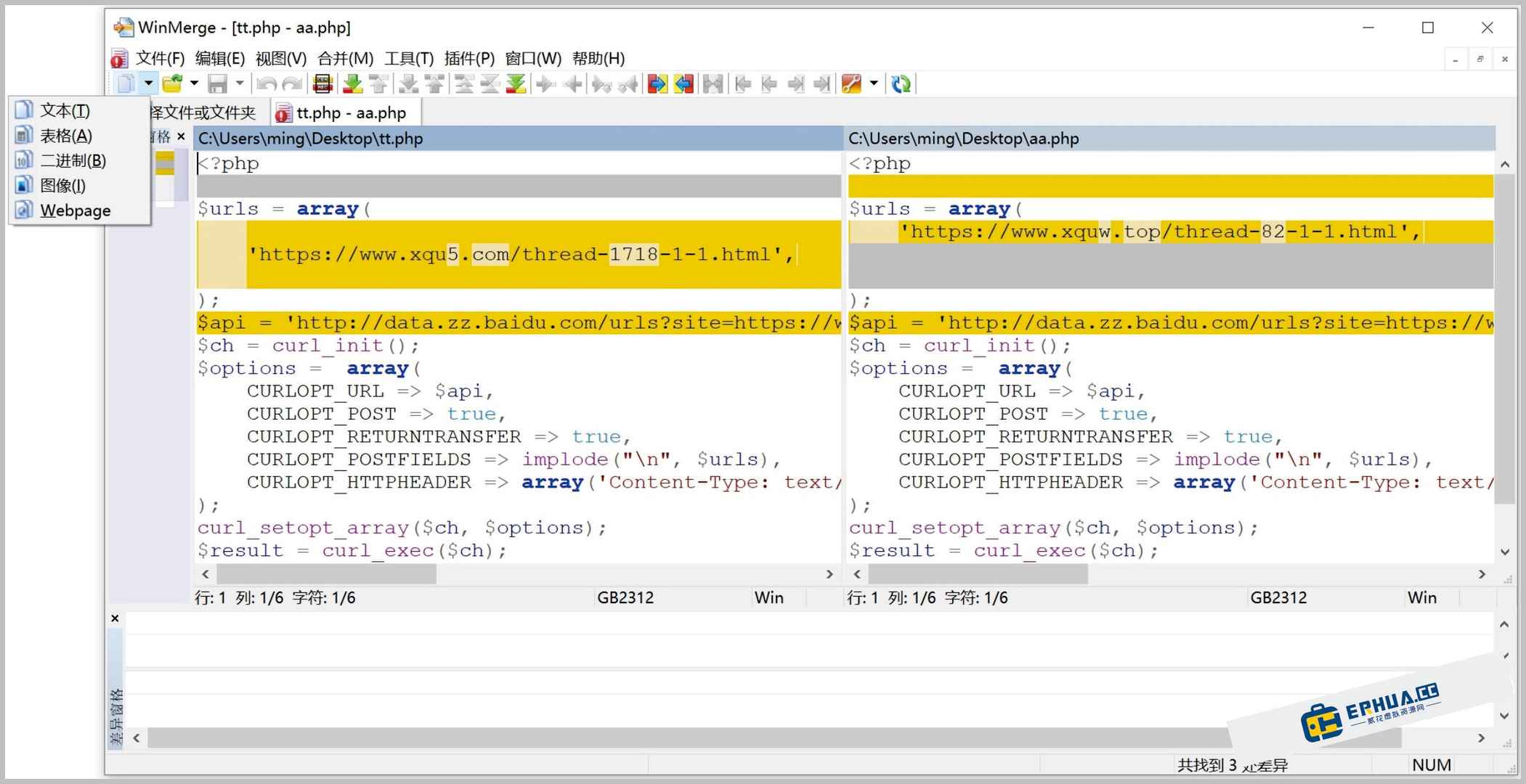Click the Copy Right single arrow icon
This screenshot has height=784, width=1526.
(545, 84)
